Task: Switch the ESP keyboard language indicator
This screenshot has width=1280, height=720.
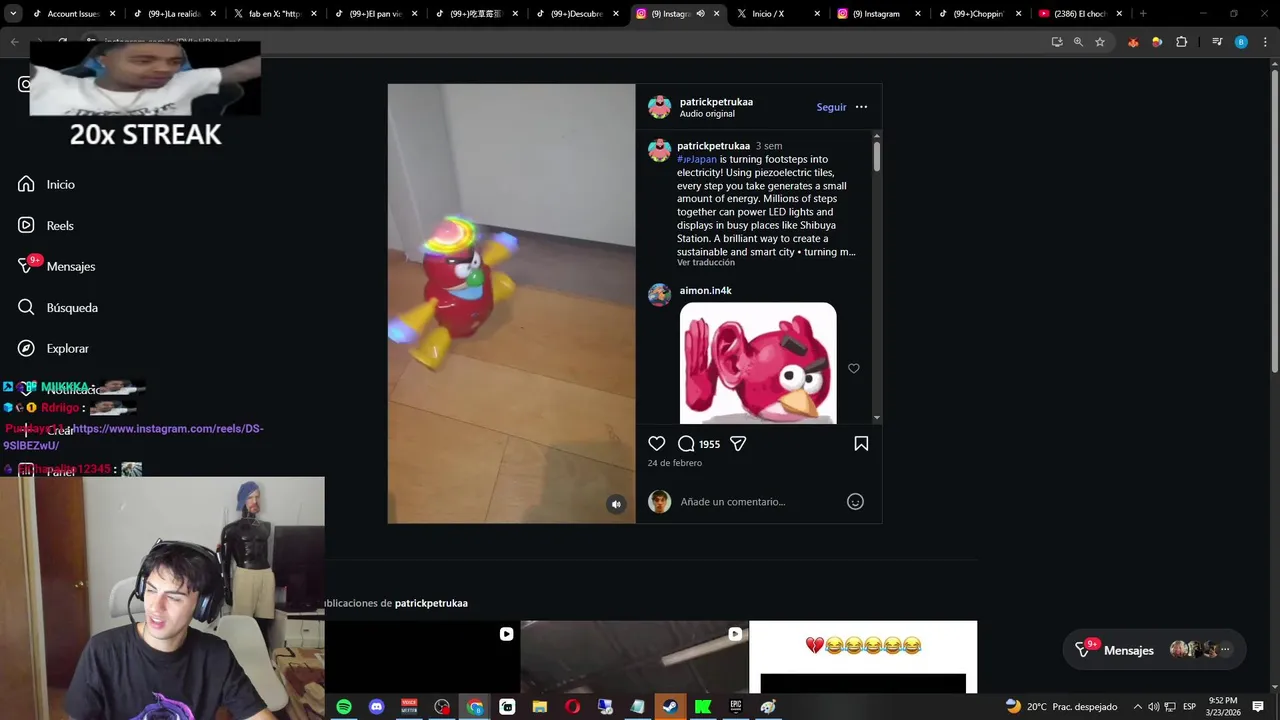Action: (1190, 707)
